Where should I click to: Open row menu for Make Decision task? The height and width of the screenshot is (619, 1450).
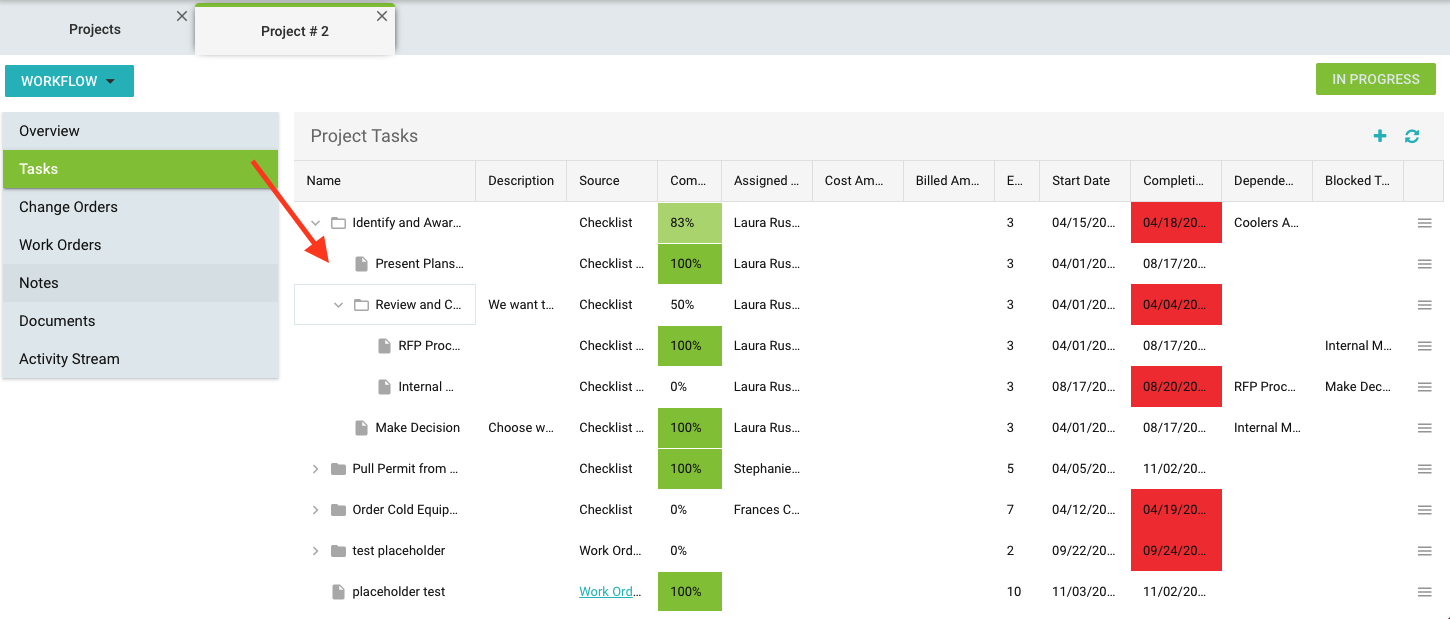(x=1424, y=428)
